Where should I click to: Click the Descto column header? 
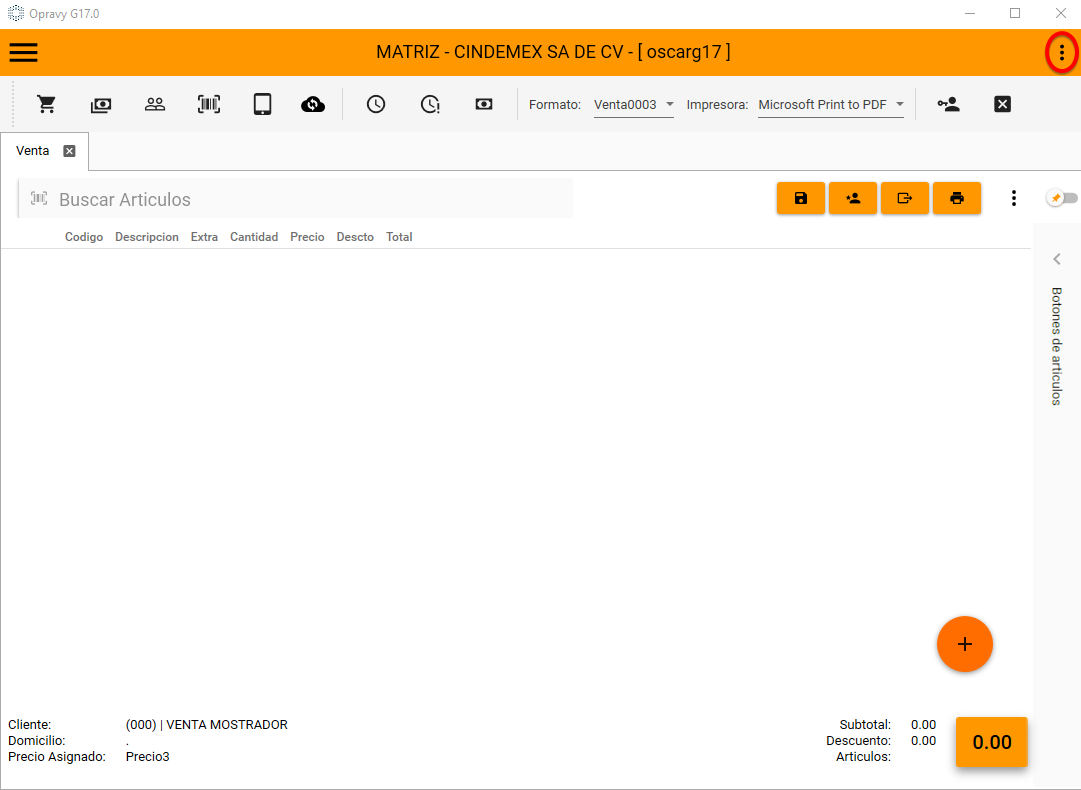(355, 237)
